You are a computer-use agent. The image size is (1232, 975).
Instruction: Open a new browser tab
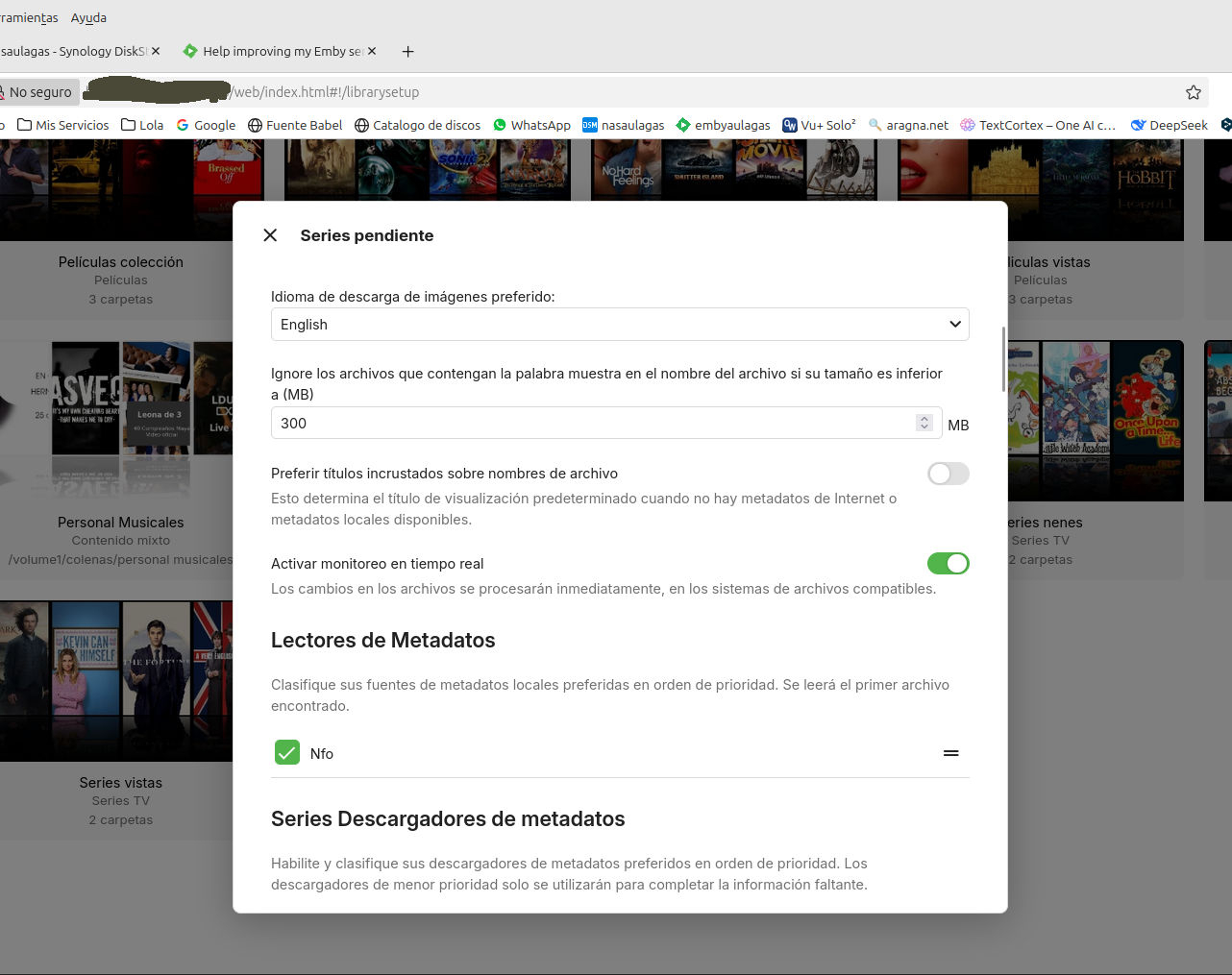407,52
